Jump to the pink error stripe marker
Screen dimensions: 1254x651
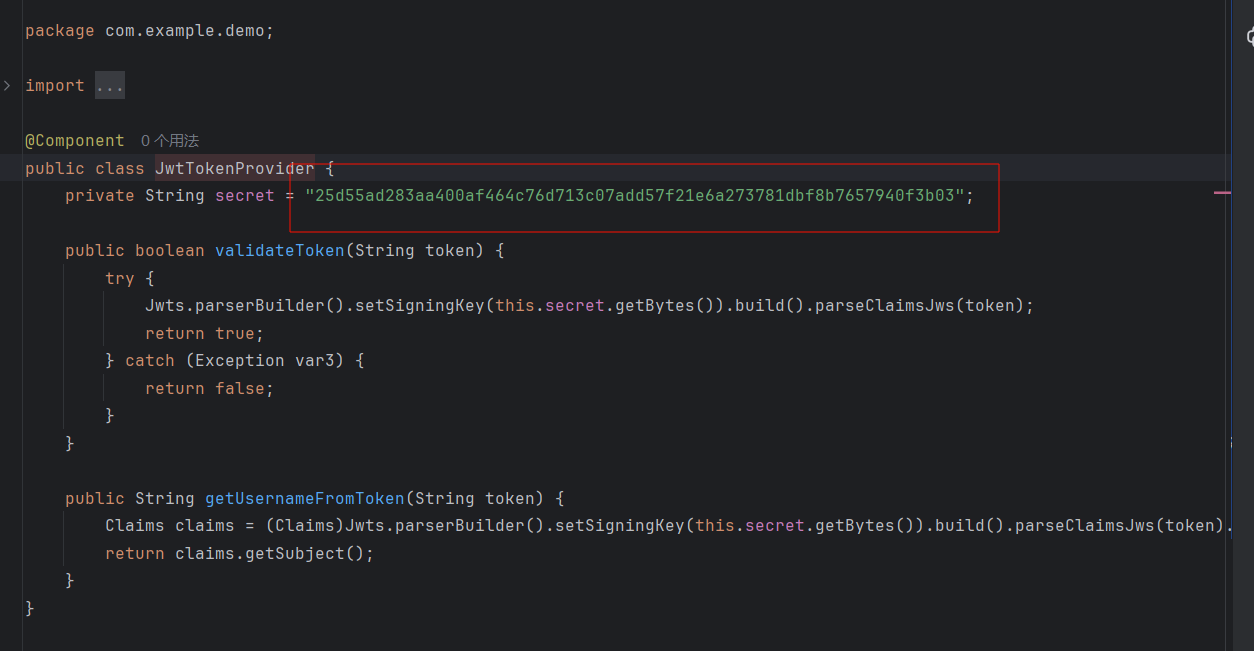pyautogui.click(x=1222, y=192)
